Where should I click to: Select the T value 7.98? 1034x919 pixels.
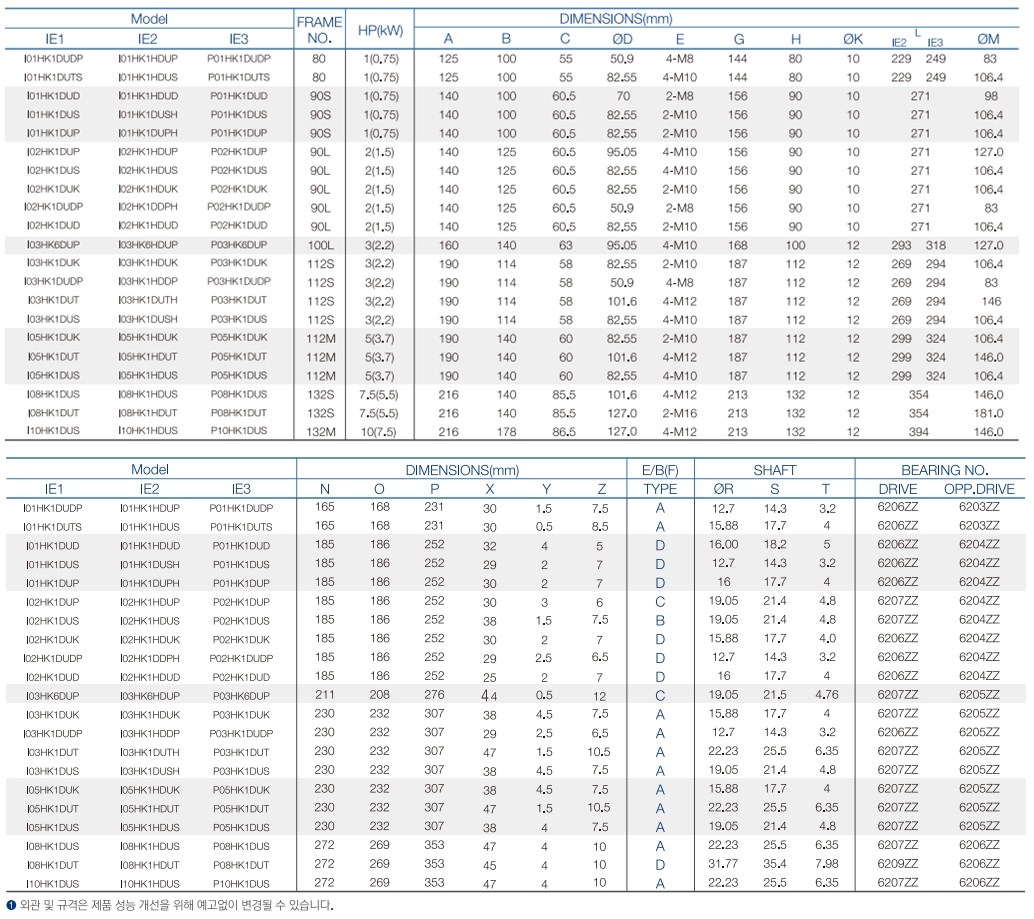point(826,864)
